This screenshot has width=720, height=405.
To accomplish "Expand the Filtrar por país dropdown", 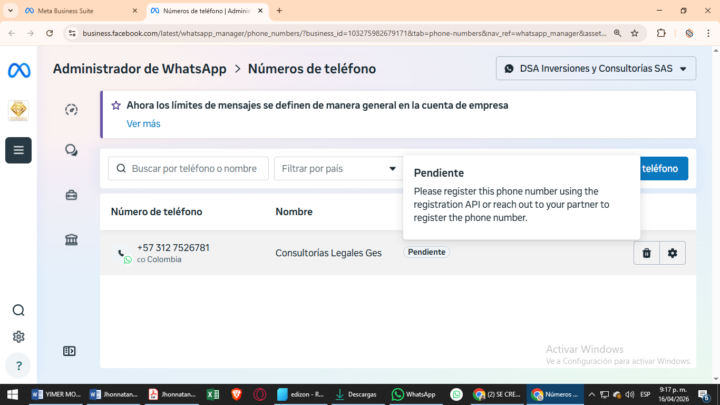I will 338,169.
